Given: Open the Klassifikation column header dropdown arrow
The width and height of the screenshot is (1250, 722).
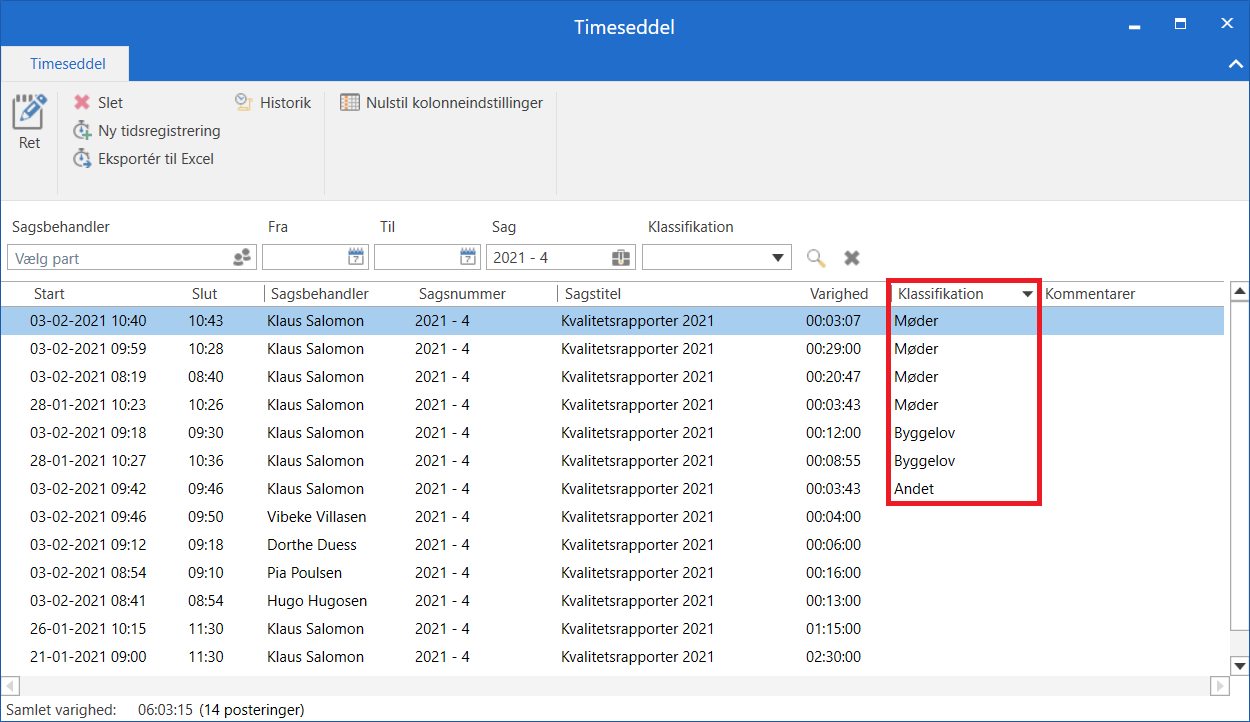Looking at the screenshot, I should [x=1027, y=295].
